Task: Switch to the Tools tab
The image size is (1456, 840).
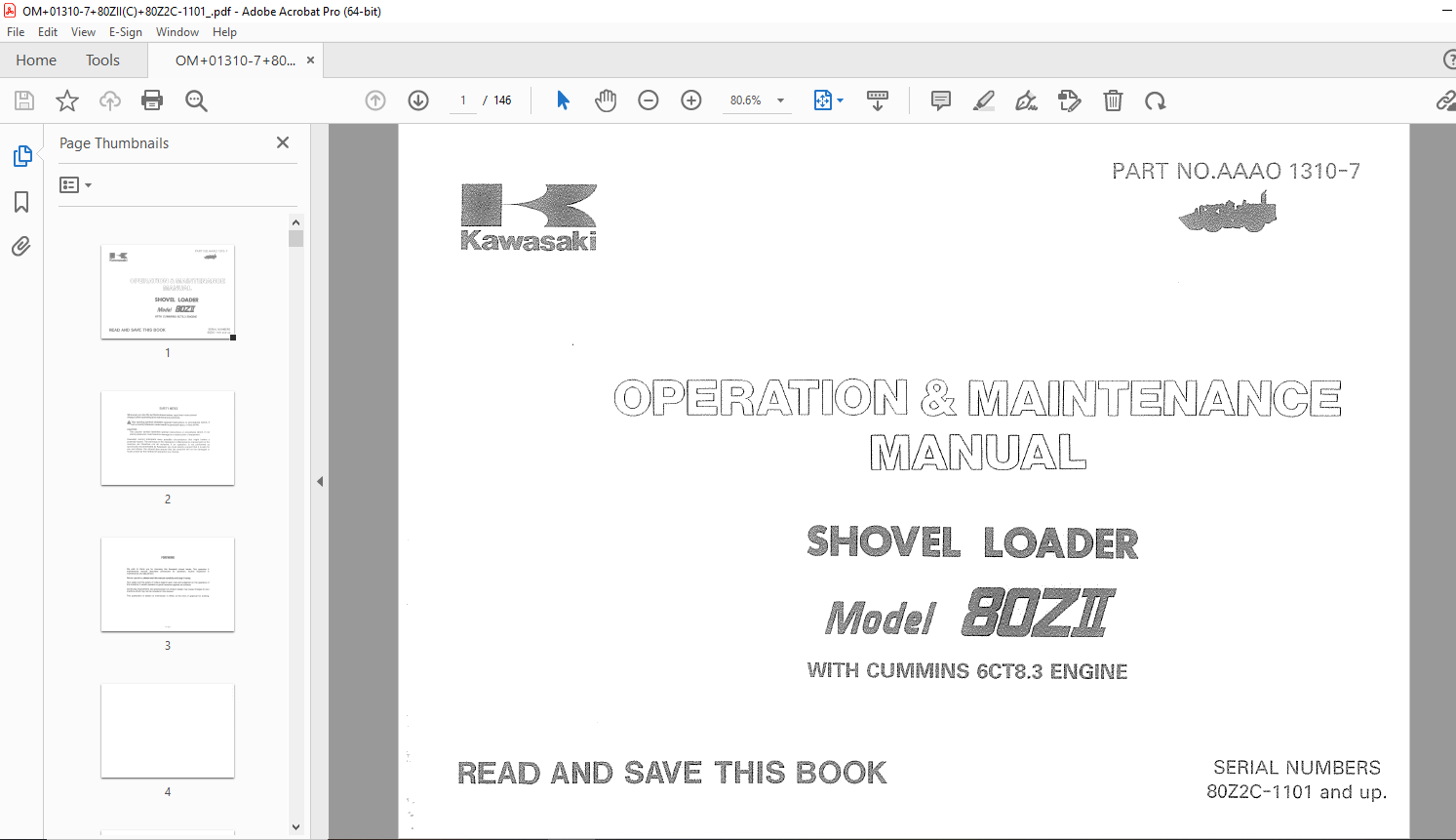Action: click(102, 60)
